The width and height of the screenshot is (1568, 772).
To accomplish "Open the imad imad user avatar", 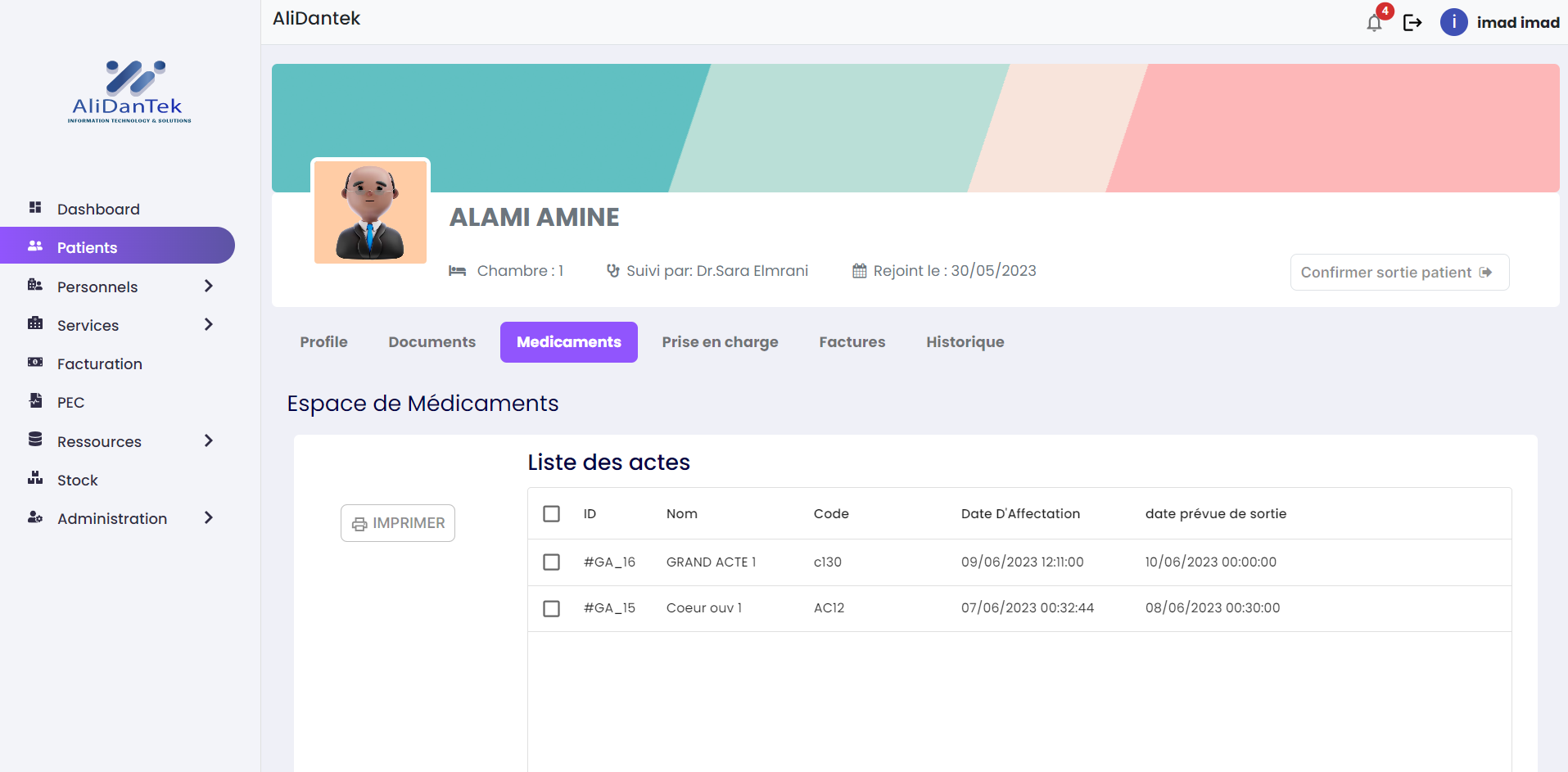I will click(1453, 23).
